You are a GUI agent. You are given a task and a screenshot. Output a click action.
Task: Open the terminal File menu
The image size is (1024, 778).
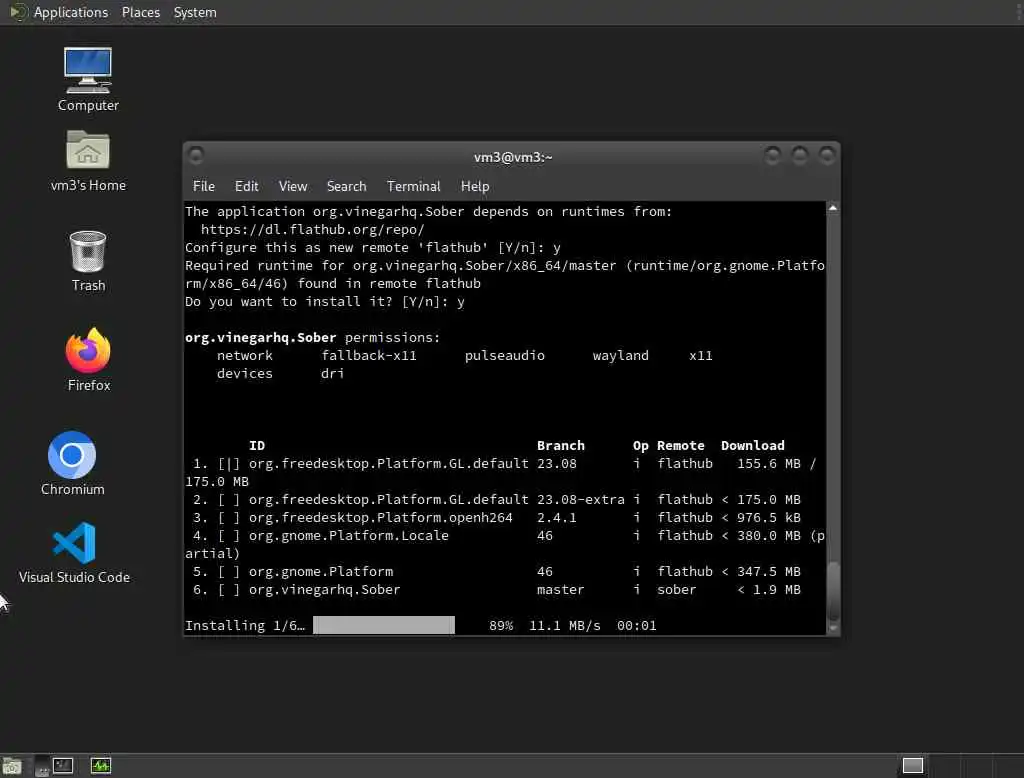coord(204,186)
